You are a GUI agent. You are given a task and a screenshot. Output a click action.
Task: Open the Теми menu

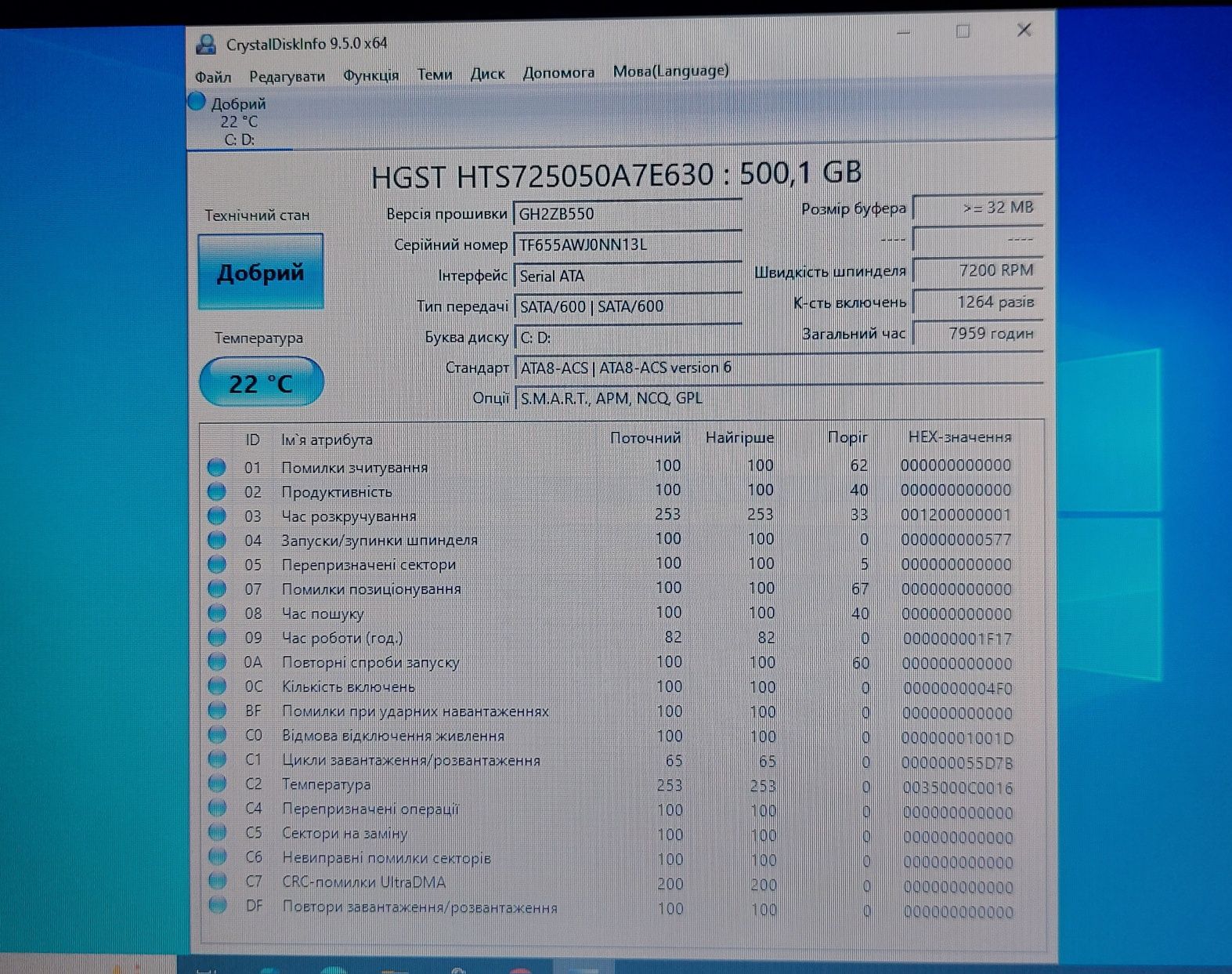(x=435, y=74)
